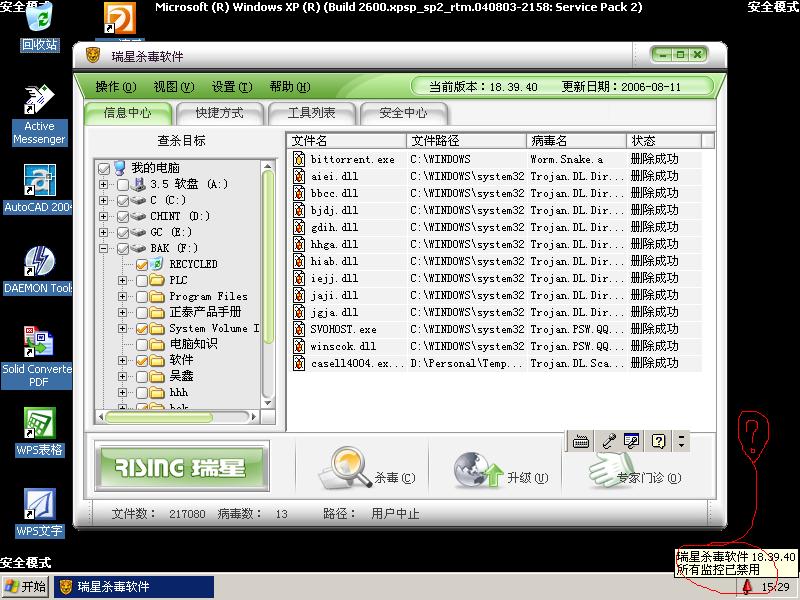Toggle GC (E:) drive checkbox
This screenshot has width=800, height=600.
click(123, 233)
